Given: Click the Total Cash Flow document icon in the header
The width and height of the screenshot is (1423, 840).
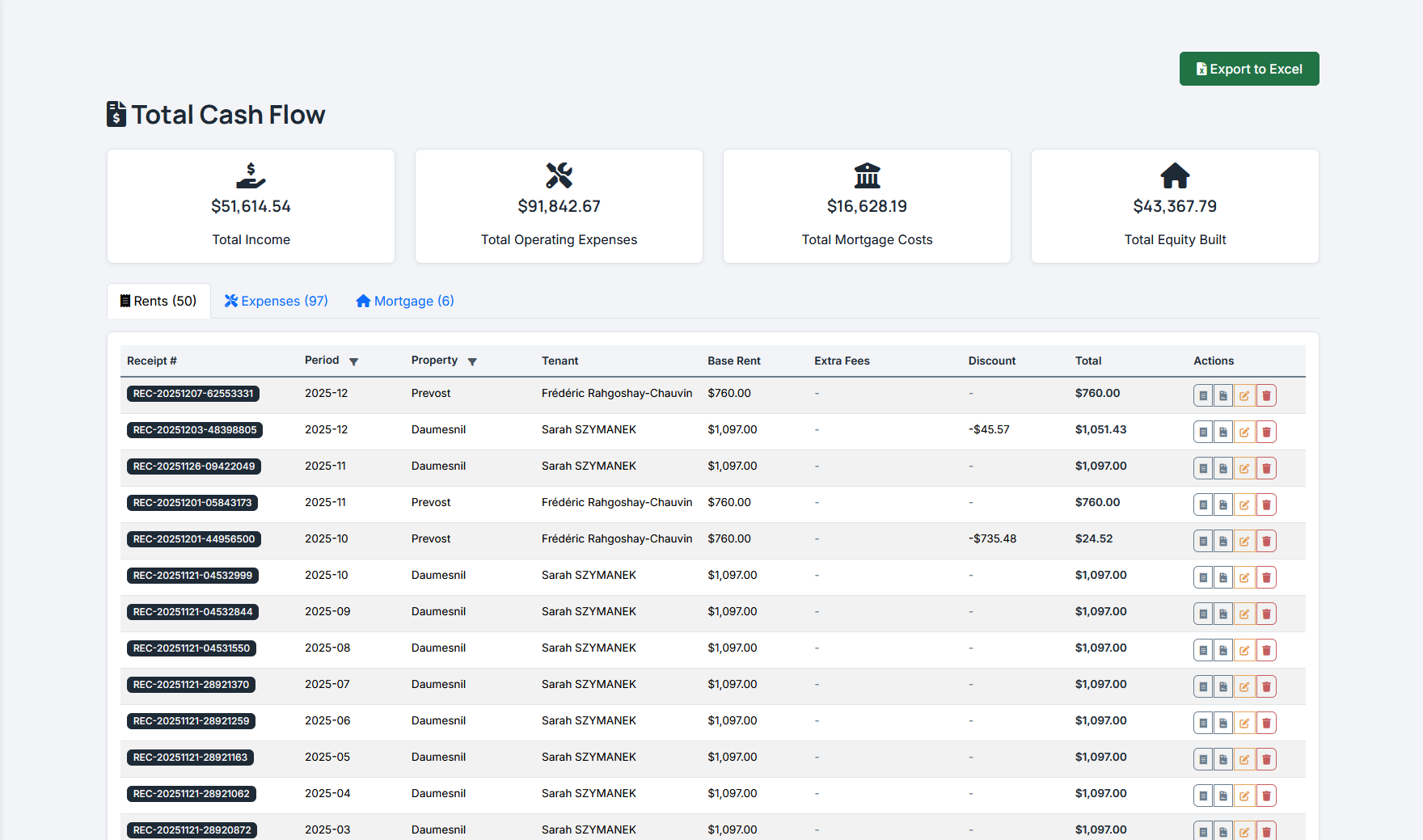Looking at the screenshot, I should 116,115.
